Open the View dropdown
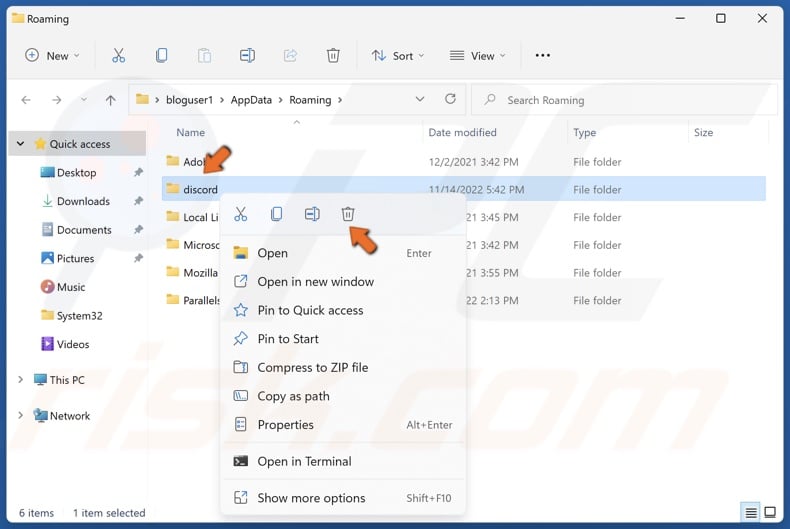This screenshot has height=529, width=790. coord(477,55)
